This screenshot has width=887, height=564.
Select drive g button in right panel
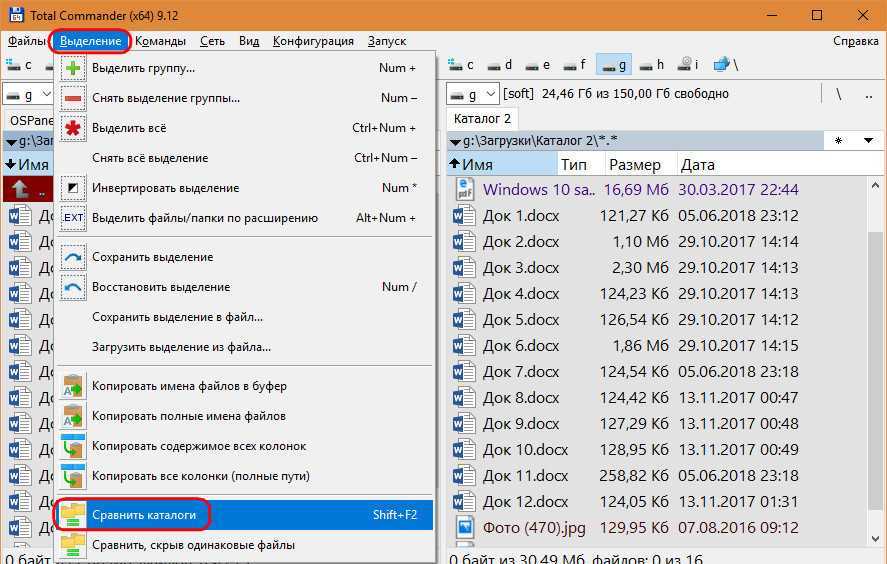[611, 65]
